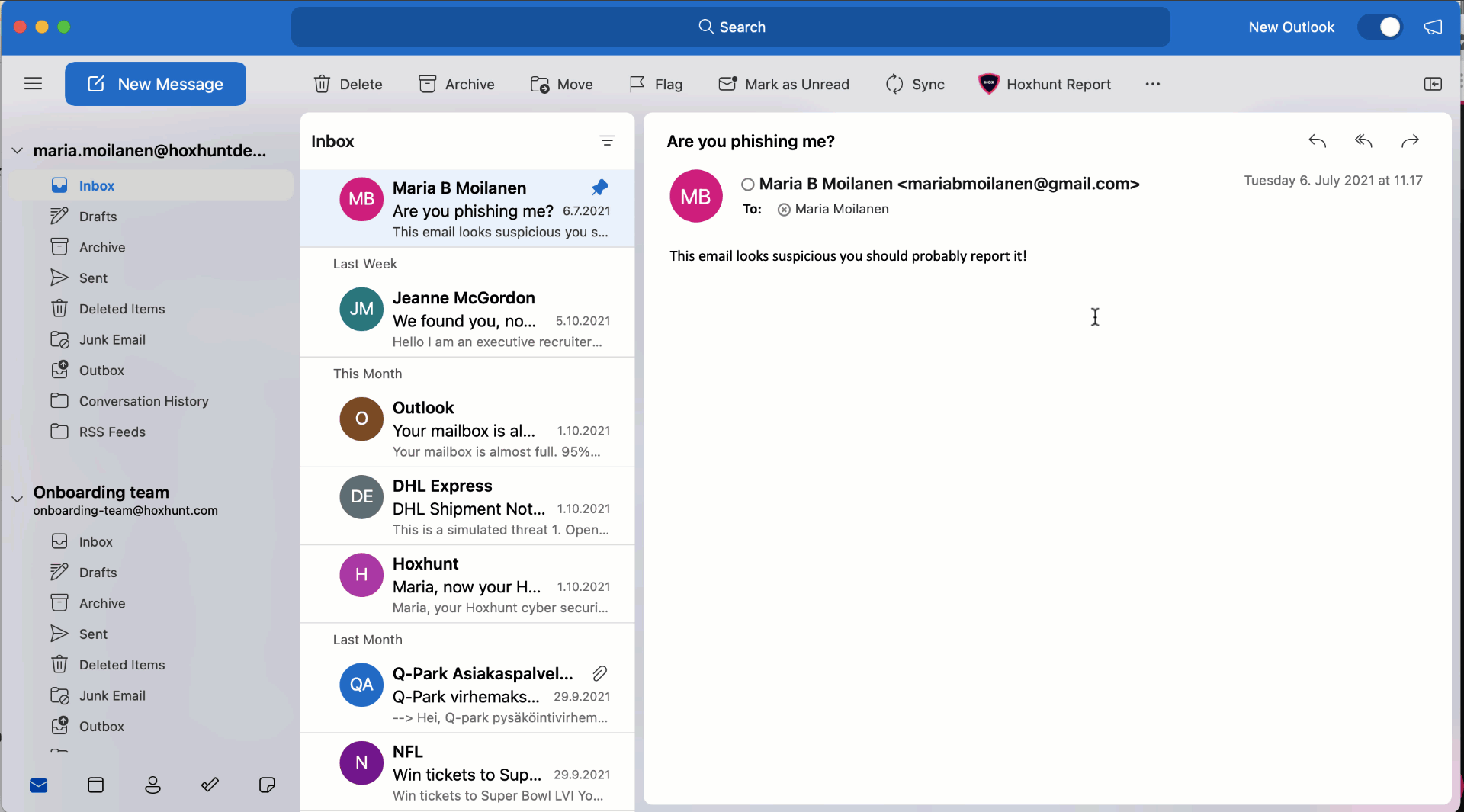The image size is (1464, 812).
Task: Switch to Notes icon
Action: pos(267,785)
